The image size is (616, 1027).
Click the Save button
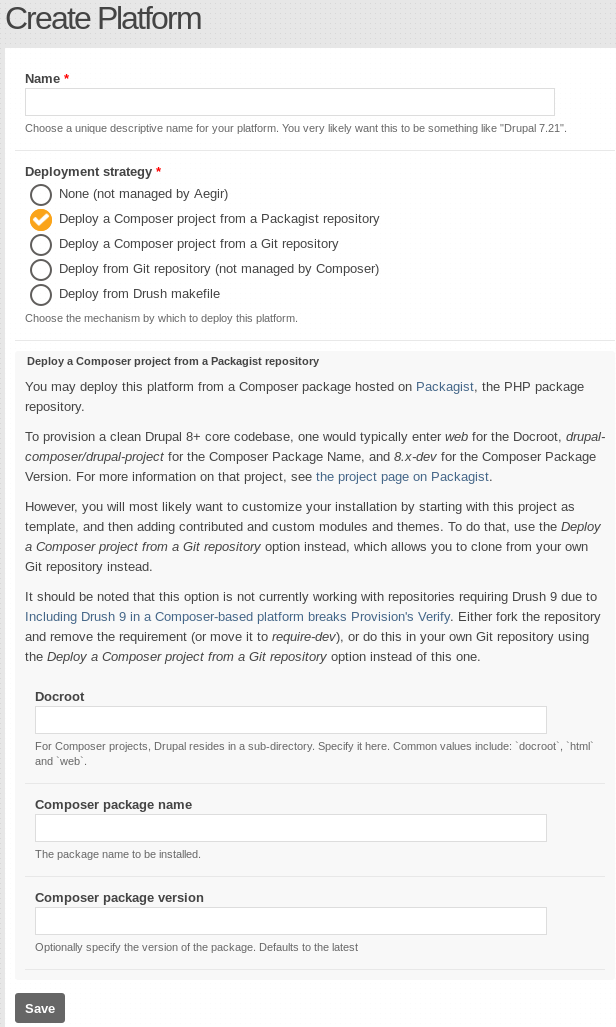[40, 1008]
